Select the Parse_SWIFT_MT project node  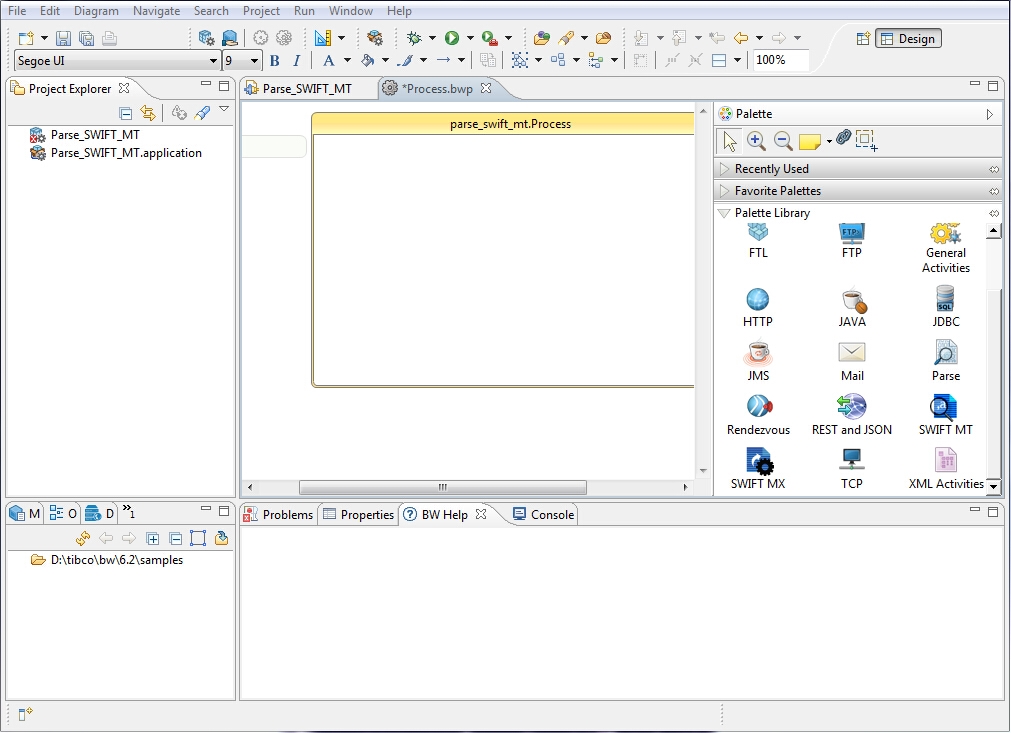pos(85,135)
